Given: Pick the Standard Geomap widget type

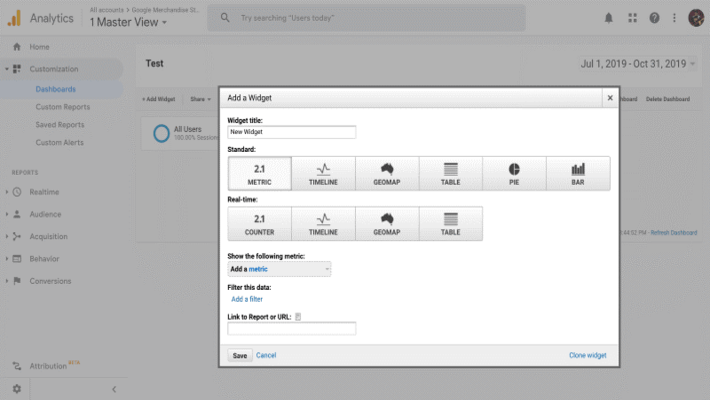Looking at the screenshot, I should click(387, 174).
